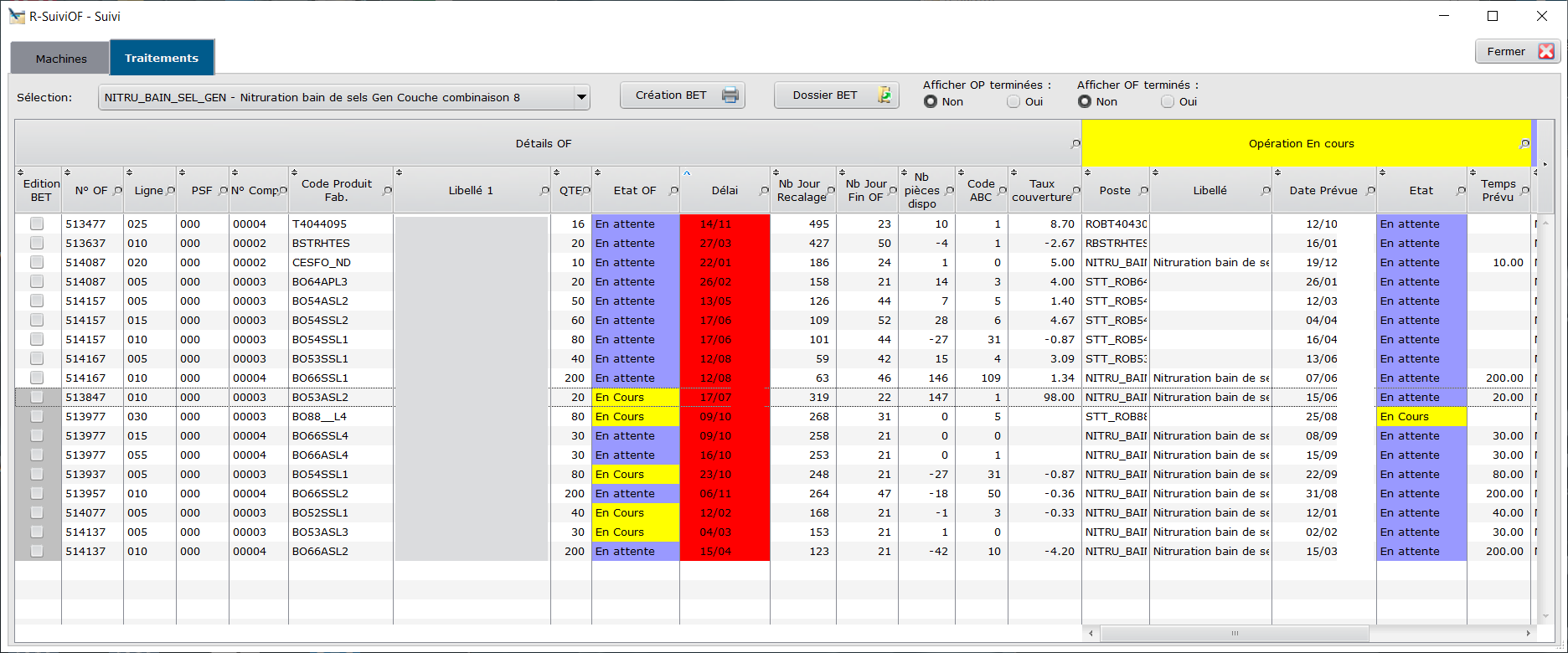Click search icon in Nb pièces dispo header

950,192
